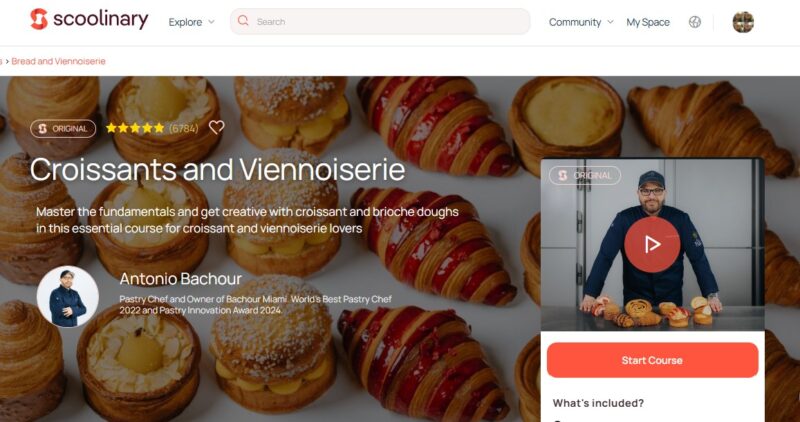Click the five-star rating
Image resolution: width=800 pixels, height=422 pixels.
135,128
